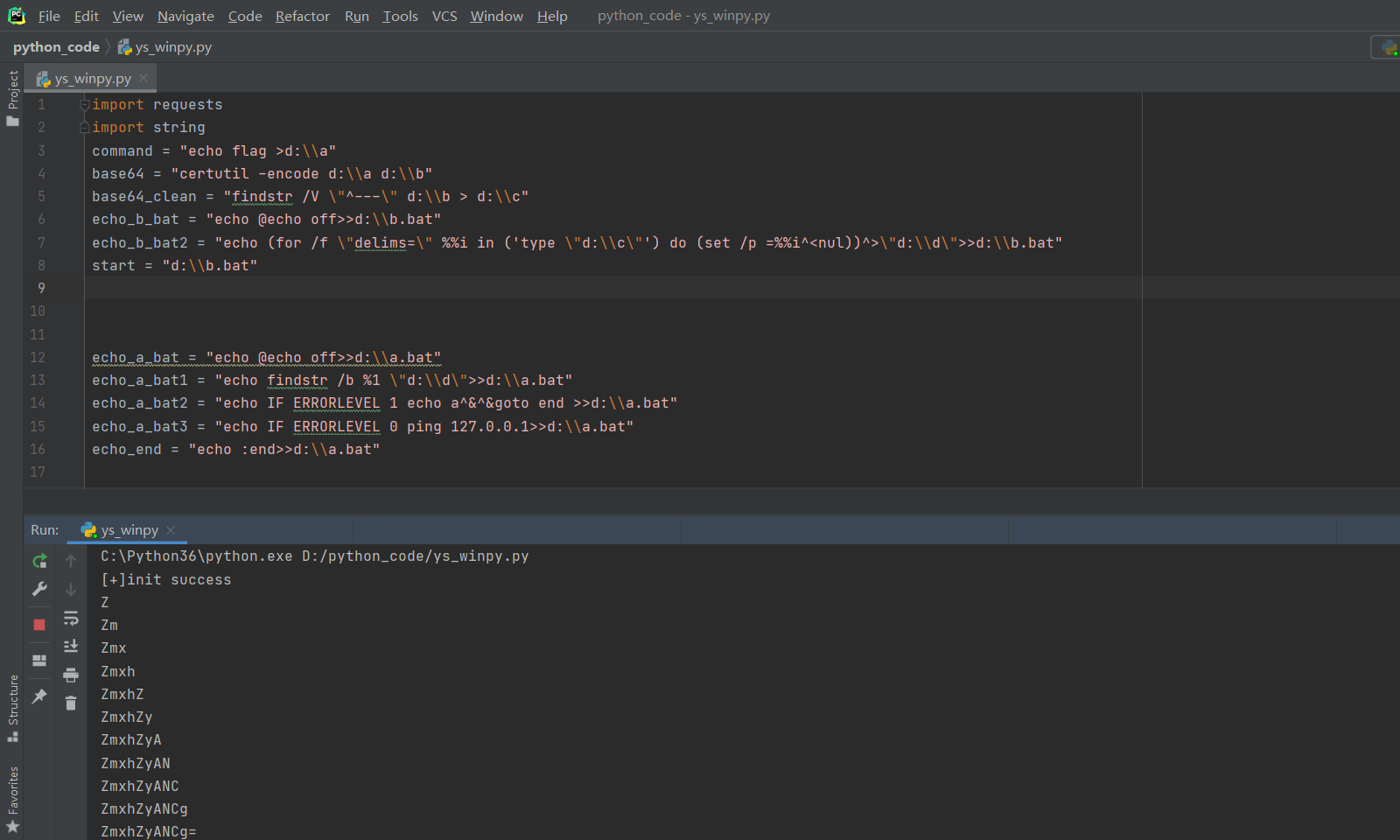Click the echo_a_bat3 ping 127.0.0.1 line
Image resolution: width=1400 pixels, height=840 pixels.
point(363,426)
